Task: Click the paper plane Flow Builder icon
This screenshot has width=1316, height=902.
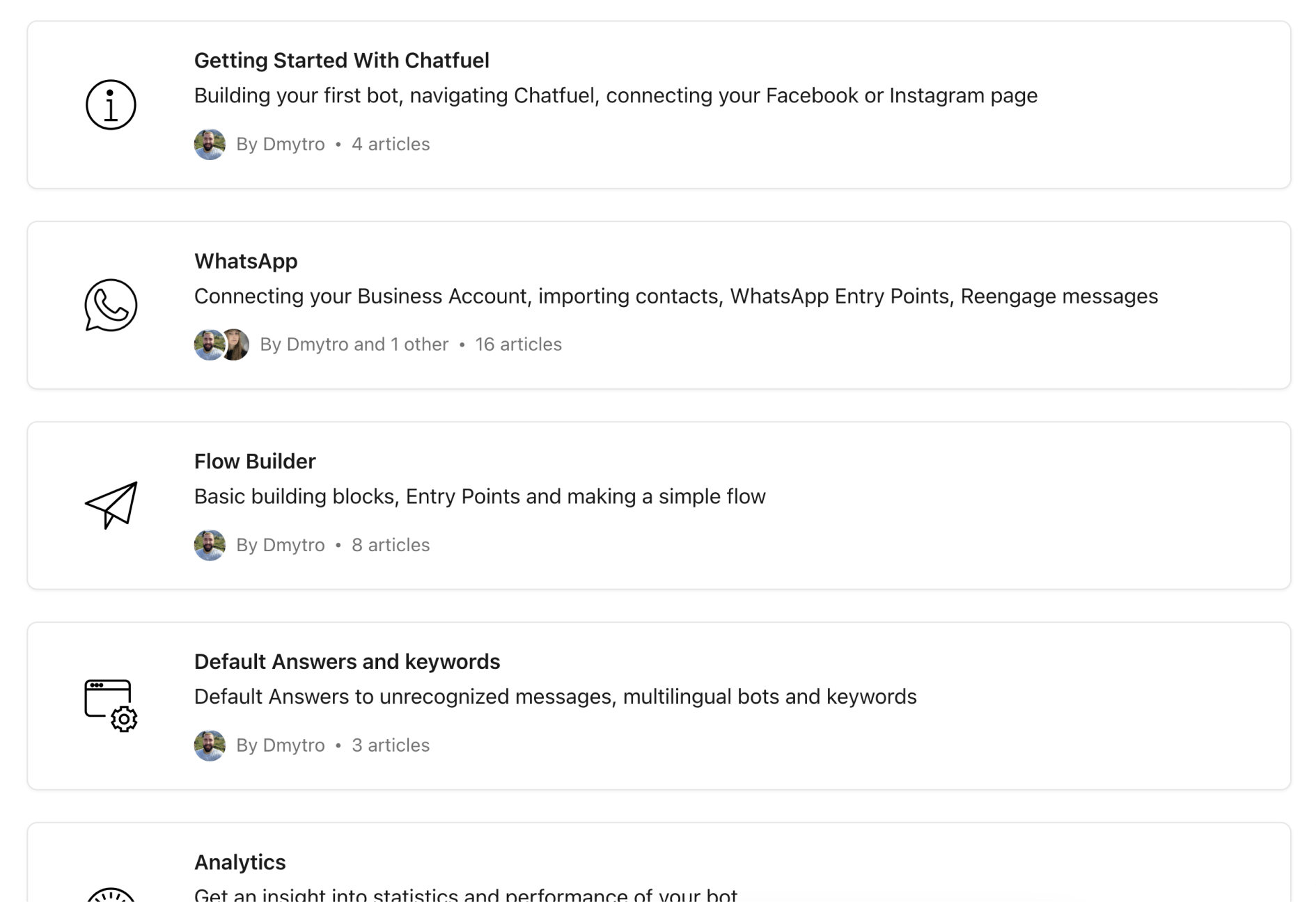Action: [111, 505]
